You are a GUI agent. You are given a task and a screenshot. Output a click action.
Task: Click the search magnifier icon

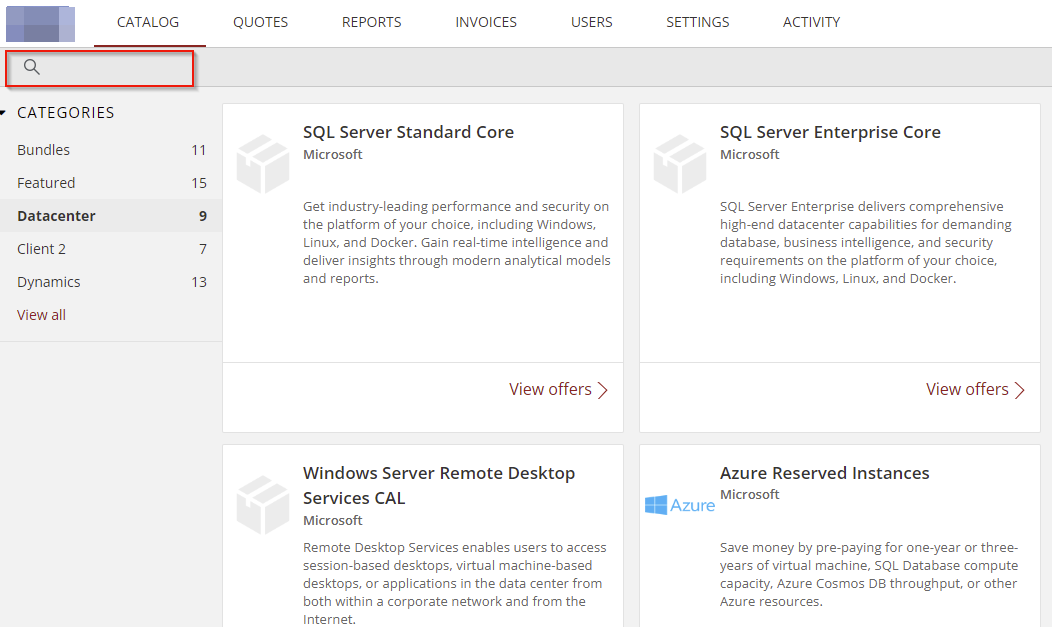pos(32,67)
